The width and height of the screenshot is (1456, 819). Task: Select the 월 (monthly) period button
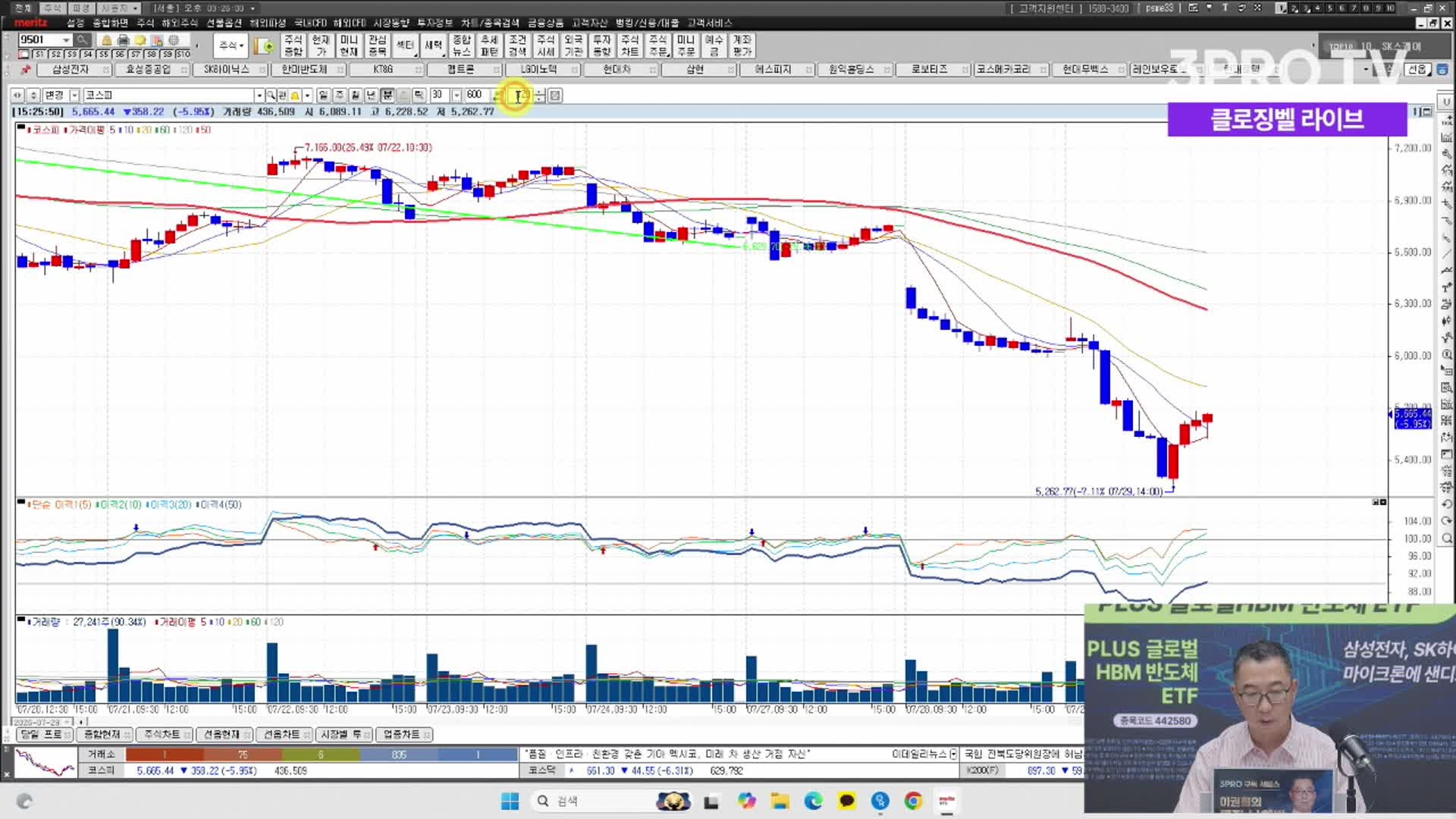pyautogui.click(x=355, y=96)
